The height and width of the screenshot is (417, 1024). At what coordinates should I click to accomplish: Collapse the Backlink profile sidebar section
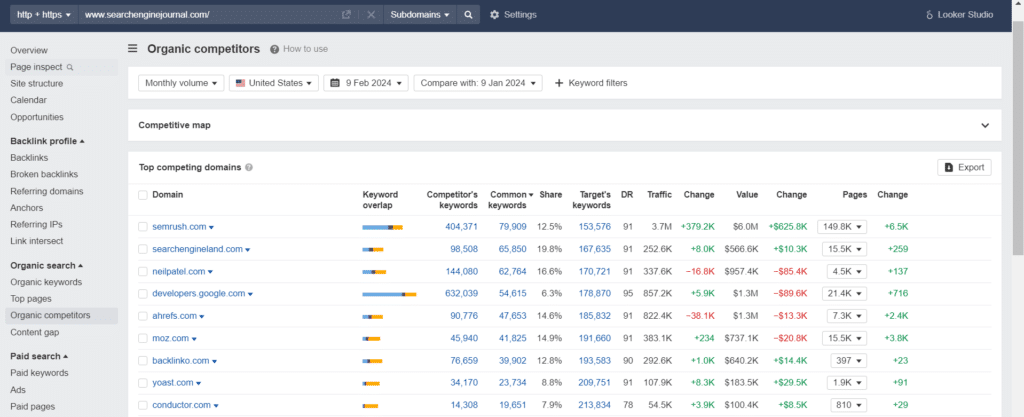[47, 141]
